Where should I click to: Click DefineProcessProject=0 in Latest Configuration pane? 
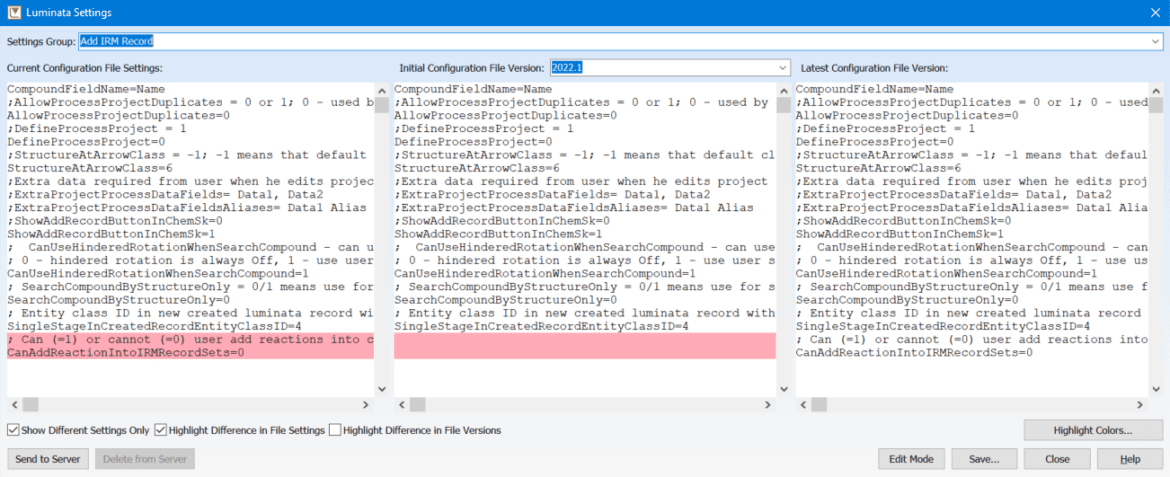click(875, 142)
